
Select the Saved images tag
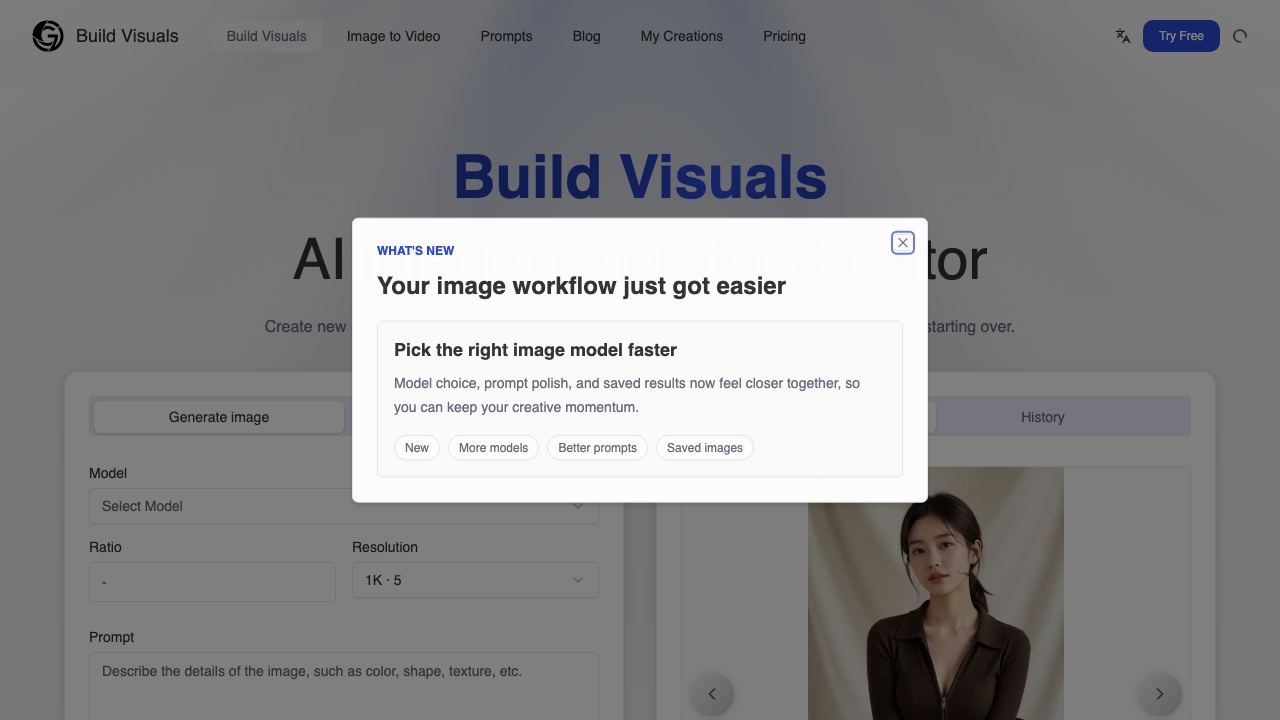pos(705,448)
